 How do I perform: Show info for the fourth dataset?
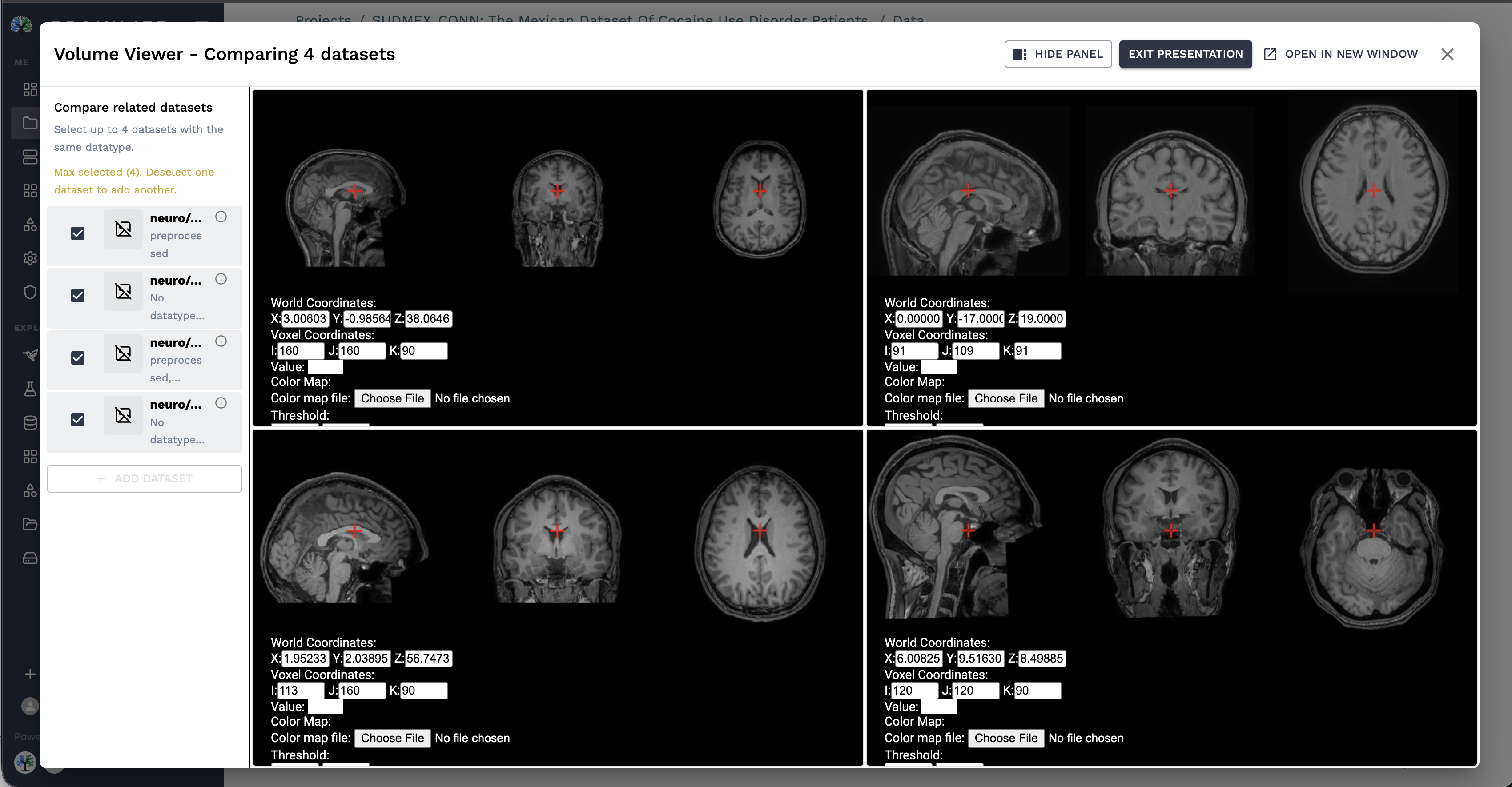click(x=221, y=402)
